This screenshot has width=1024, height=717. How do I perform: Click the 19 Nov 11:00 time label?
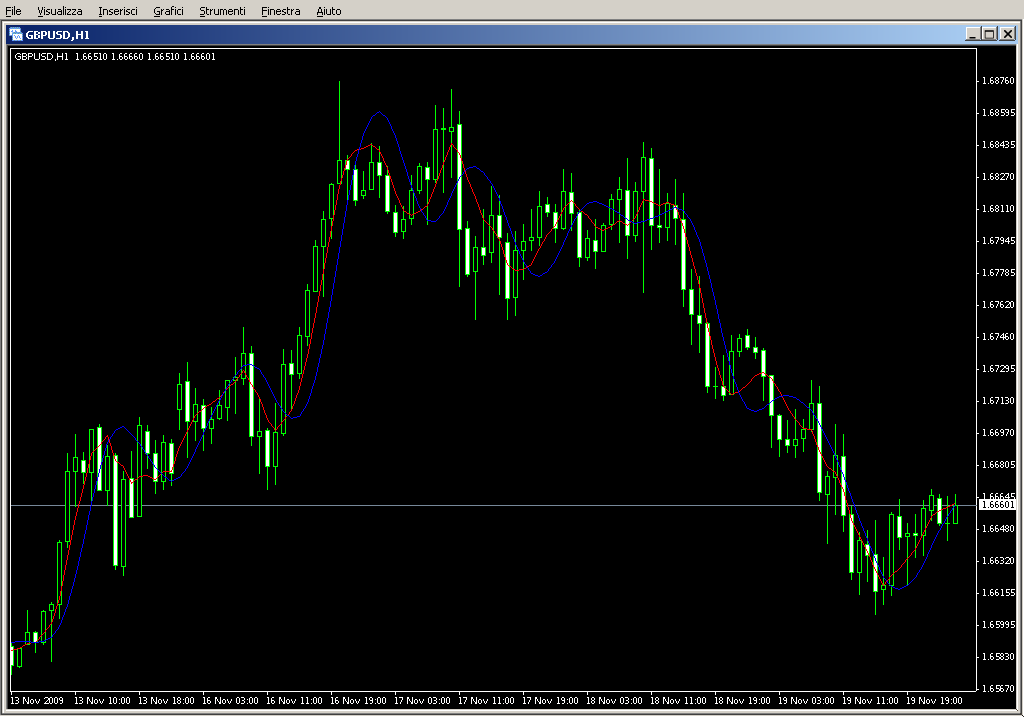pos(871,701)
